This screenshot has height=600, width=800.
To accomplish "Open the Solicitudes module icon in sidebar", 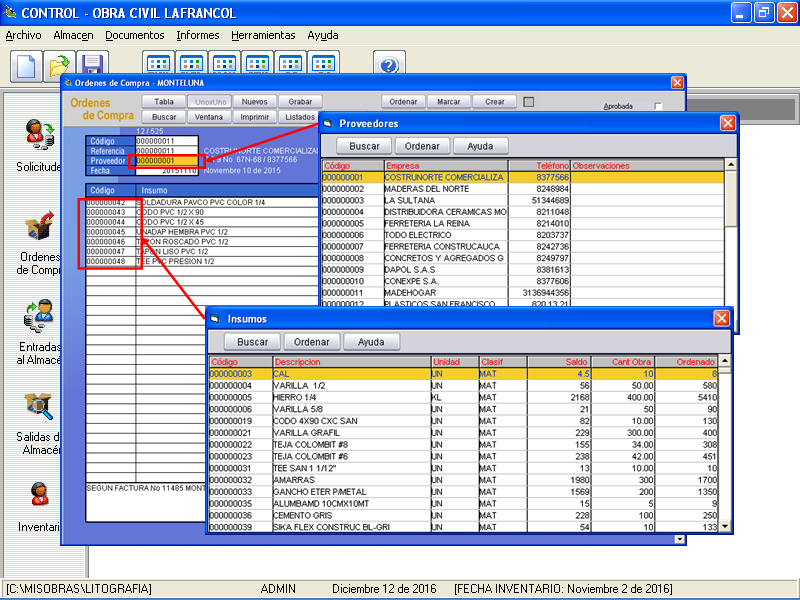I will (40, 135).
